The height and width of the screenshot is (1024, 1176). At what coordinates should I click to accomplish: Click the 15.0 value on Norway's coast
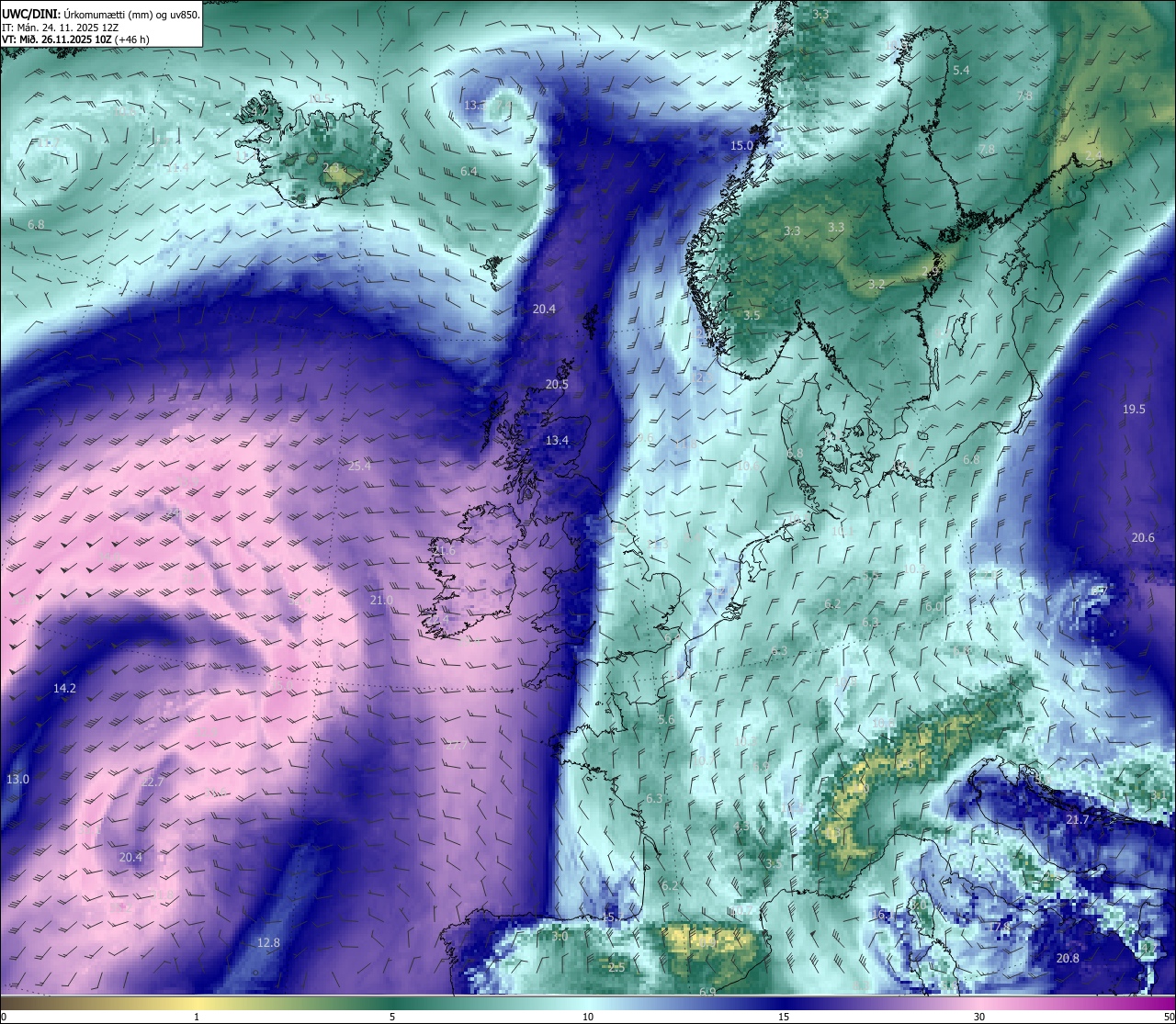[x=741, y=145]
